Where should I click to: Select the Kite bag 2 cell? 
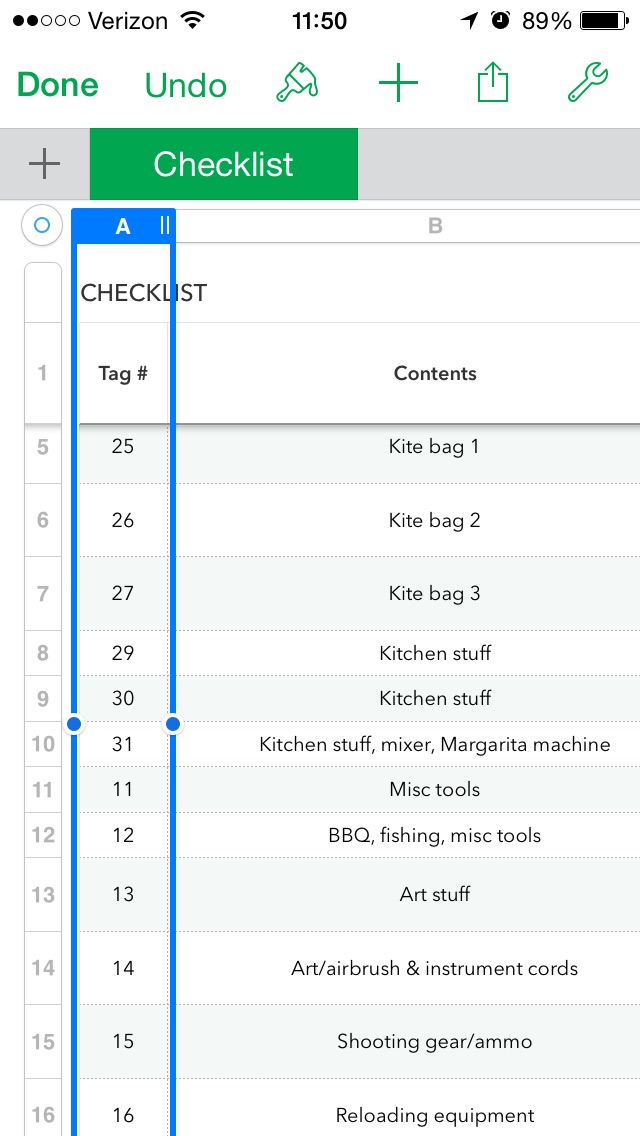[435, 520]
